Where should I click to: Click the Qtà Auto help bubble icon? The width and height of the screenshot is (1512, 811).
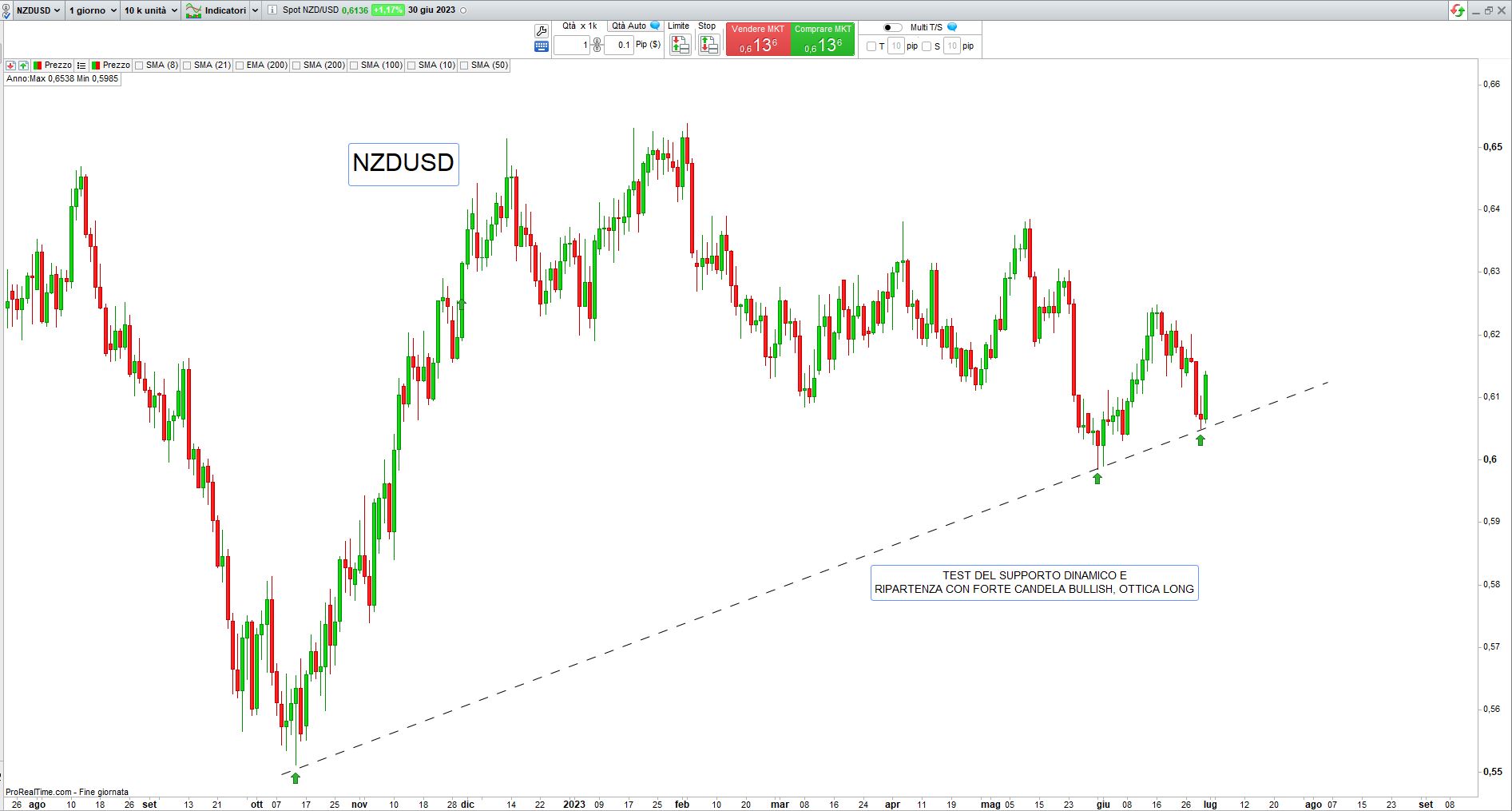pyautogui.click(x=655, y=26)
